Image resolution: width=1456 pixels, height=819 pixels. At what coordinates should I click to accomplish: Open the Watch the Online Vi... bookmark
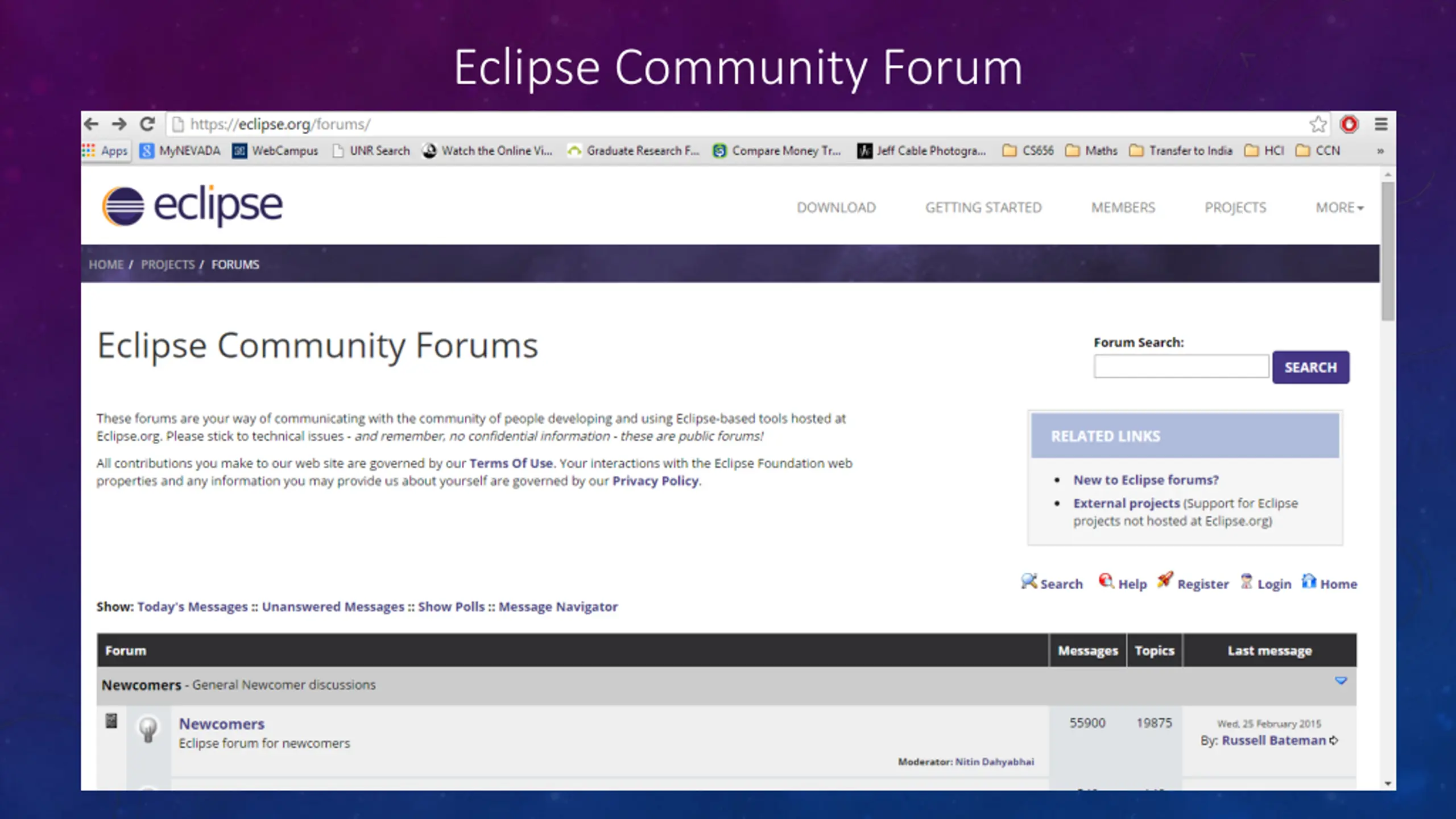[x=487, y=151]
